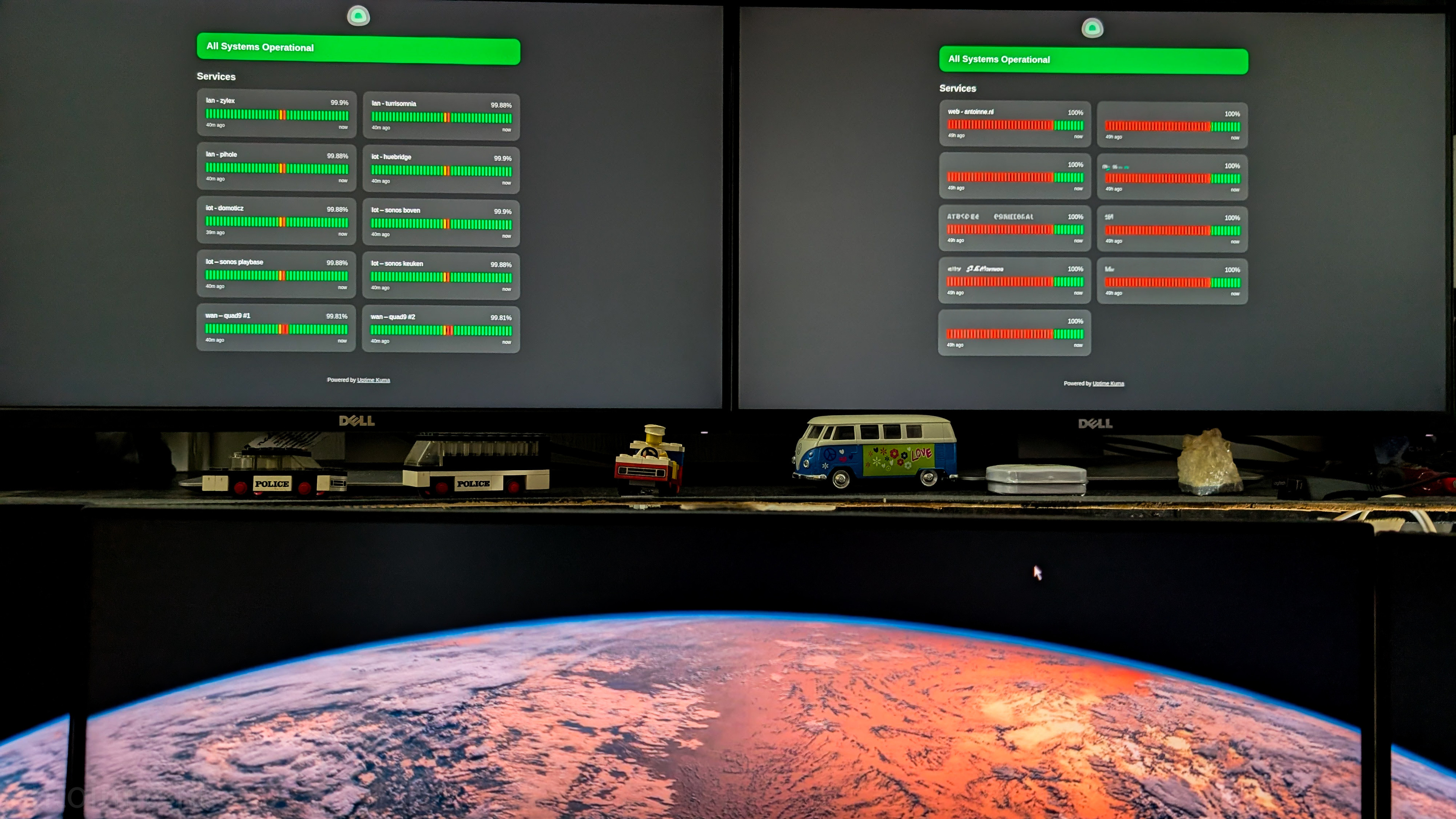Click the 99.81% uptime of wan – quad9 #2
Image resolution: width=1456 pixels, height=819 pixels.
coord(501,318)
